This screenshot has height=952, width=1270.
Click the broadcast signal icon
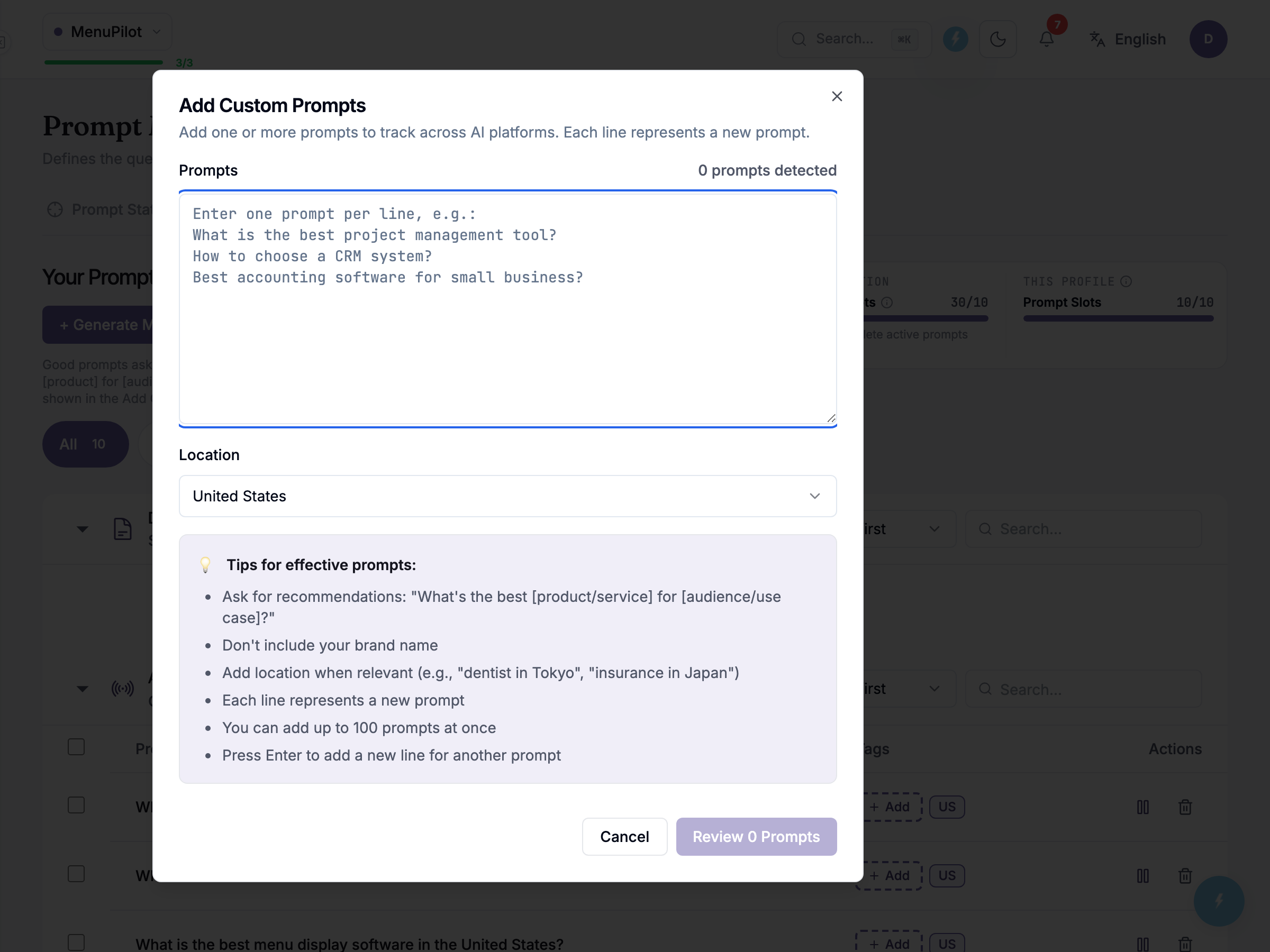(x=122, y=688)
